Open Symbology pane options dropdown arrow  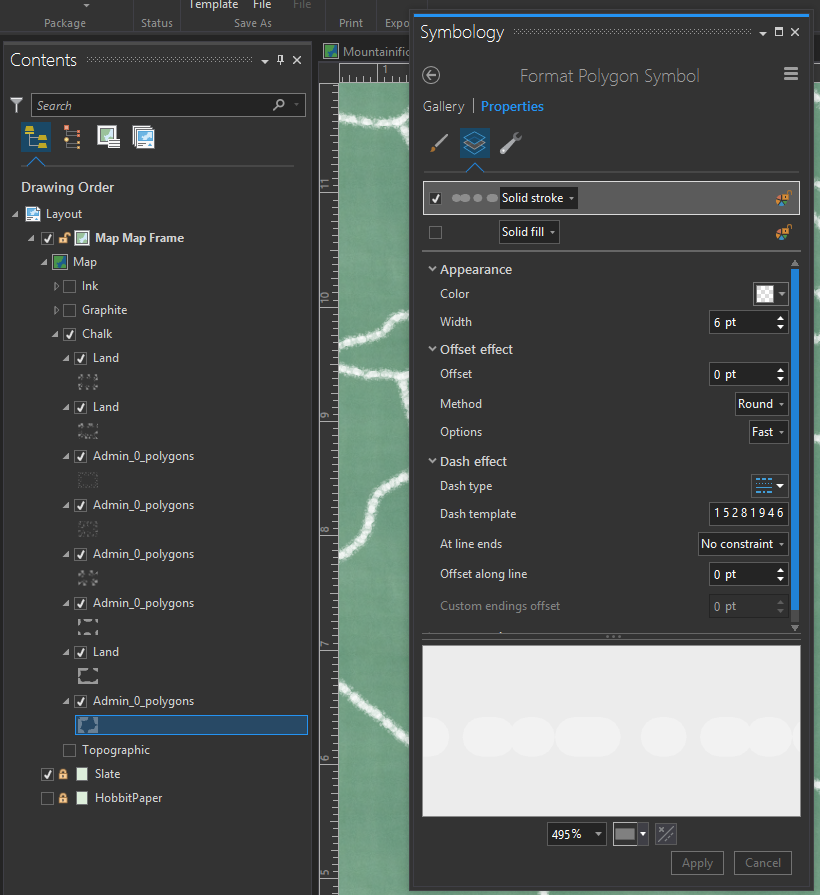762,33
